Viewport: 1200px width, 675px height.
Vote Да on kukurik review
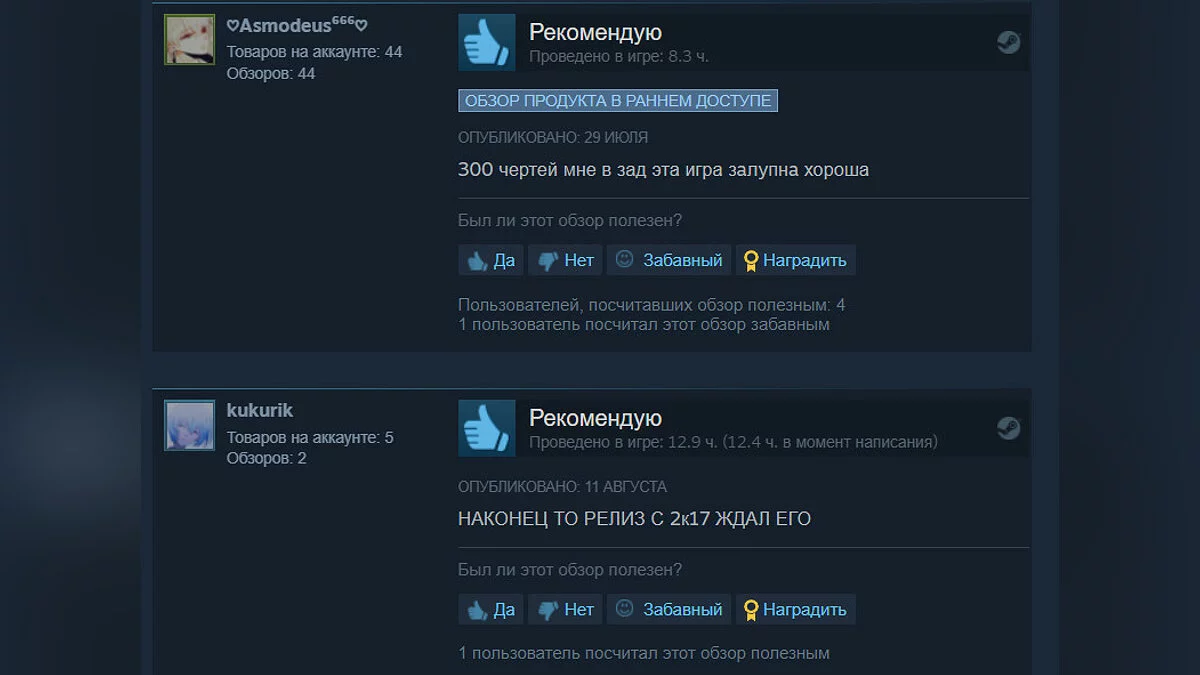[491, 609]
